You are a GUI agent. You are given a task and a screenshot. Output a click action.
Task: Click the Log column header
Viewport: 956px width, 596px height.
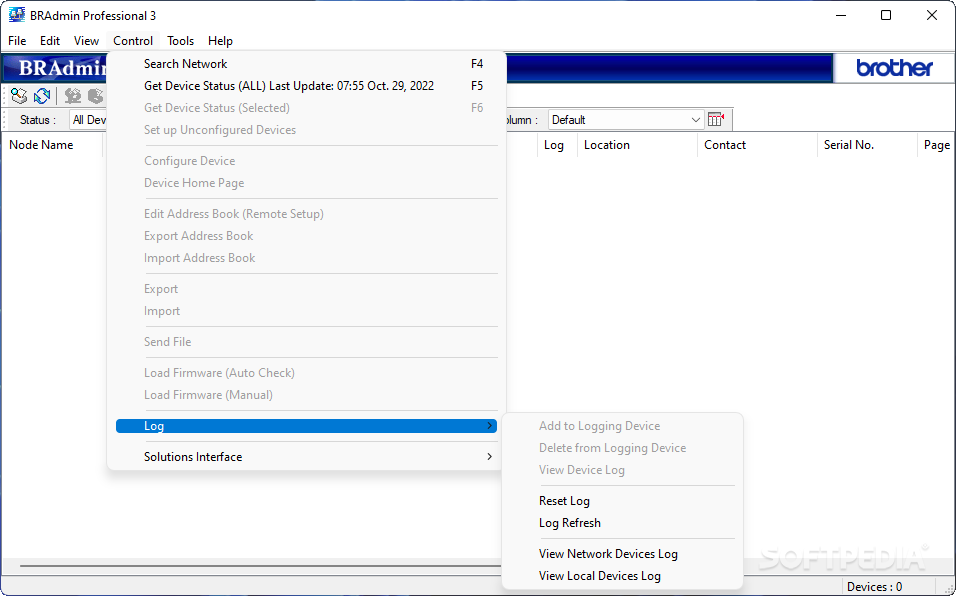point(557,145)
